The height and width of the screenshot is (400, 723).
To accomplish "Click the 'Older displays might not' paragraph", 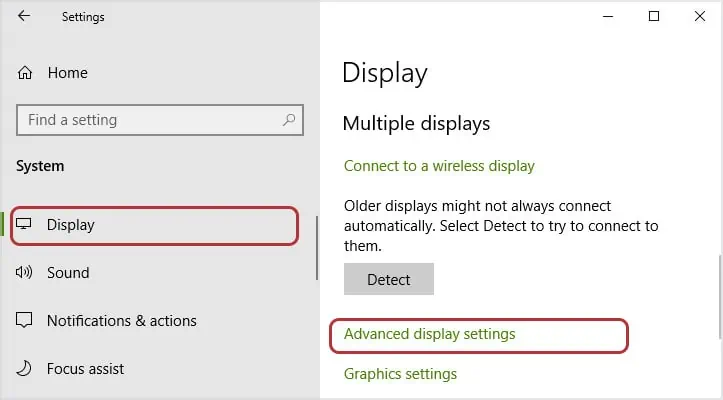I will (x=501, y=226).
